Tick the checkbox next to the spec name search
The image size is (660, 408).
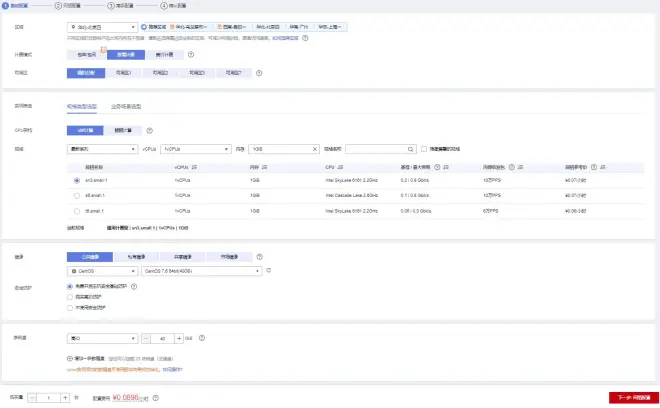click(x=424, y=149)
